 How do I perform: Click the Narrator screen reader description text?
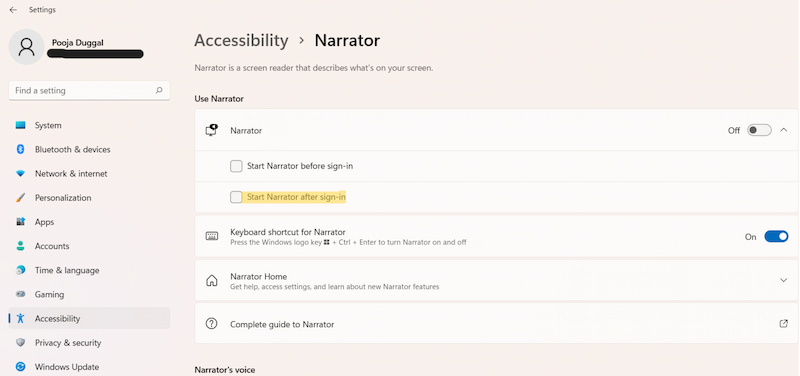[x=314, y=67]
